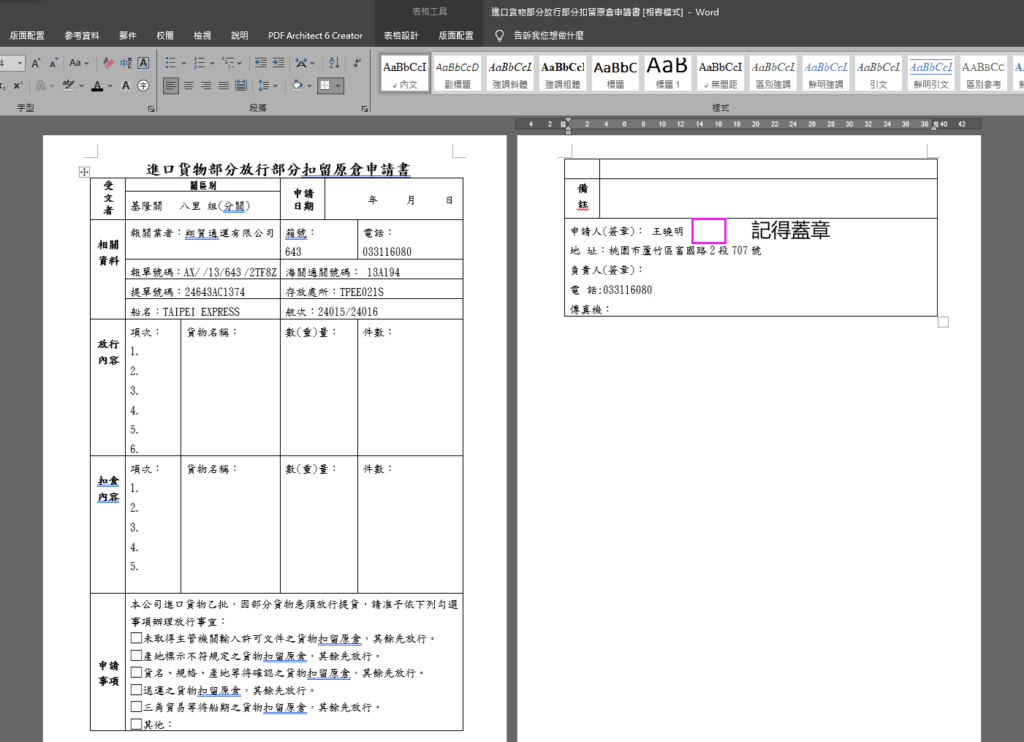Click the Superscript x² icon

[18, 86]
